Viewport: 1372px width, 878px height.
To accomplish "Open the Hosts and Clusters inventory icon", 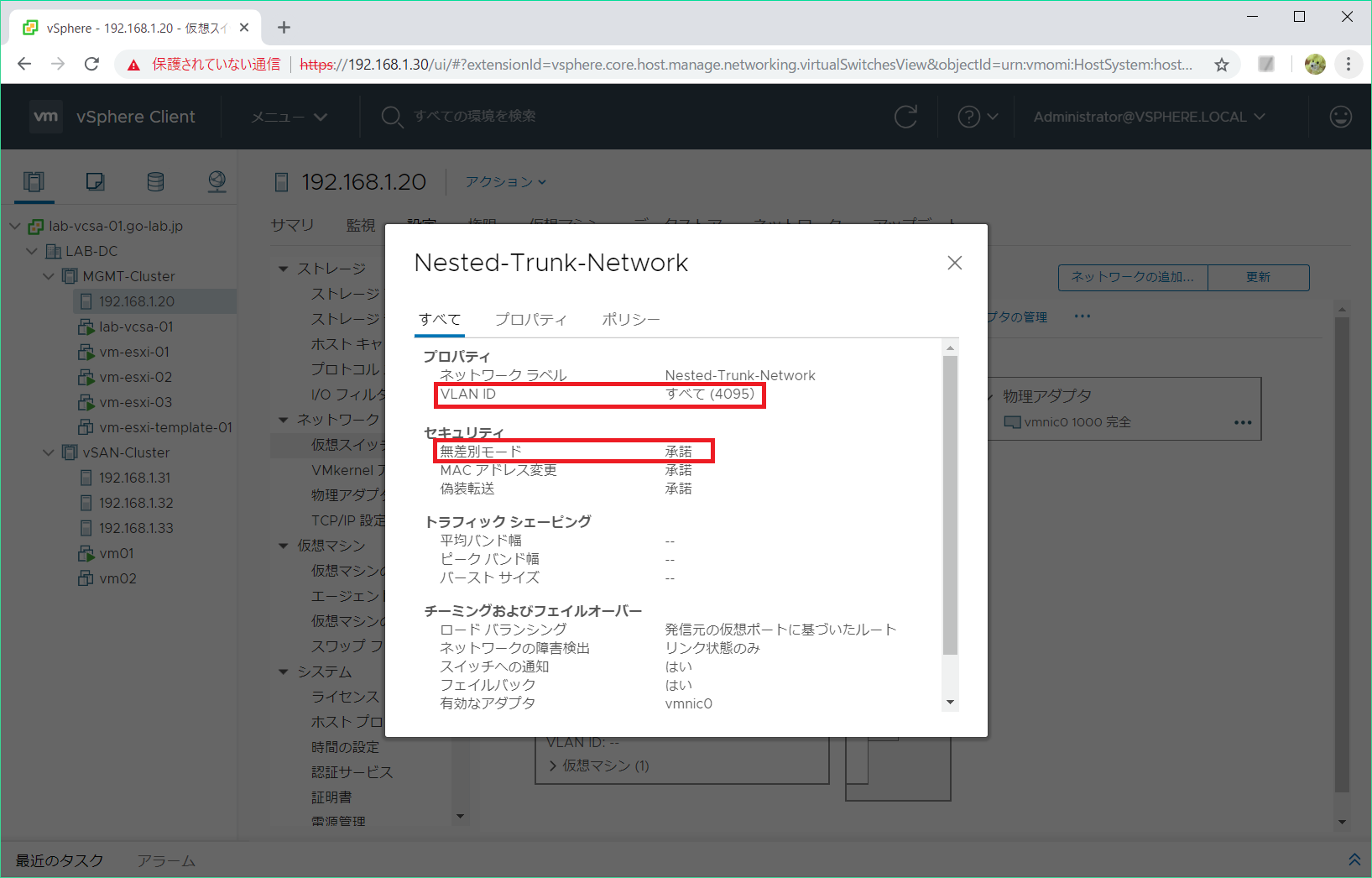I will [x=34, y=181].
